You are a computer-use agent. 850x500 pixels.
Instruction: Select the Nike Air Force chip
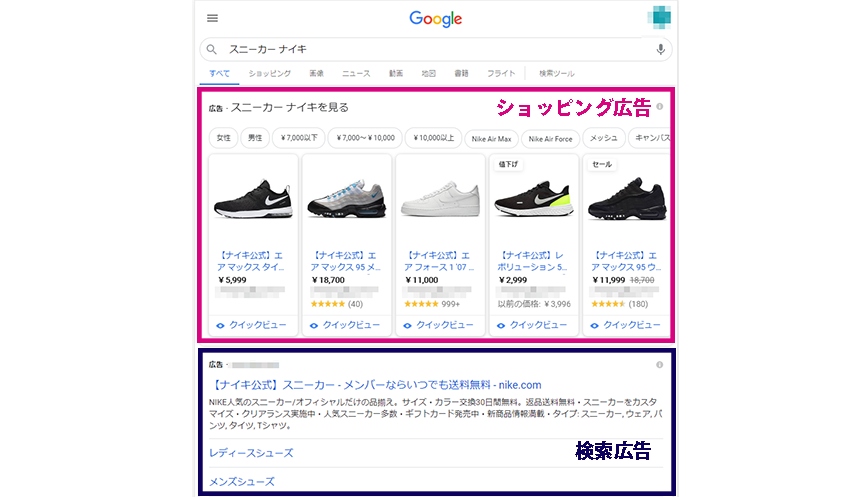[550, 139]
